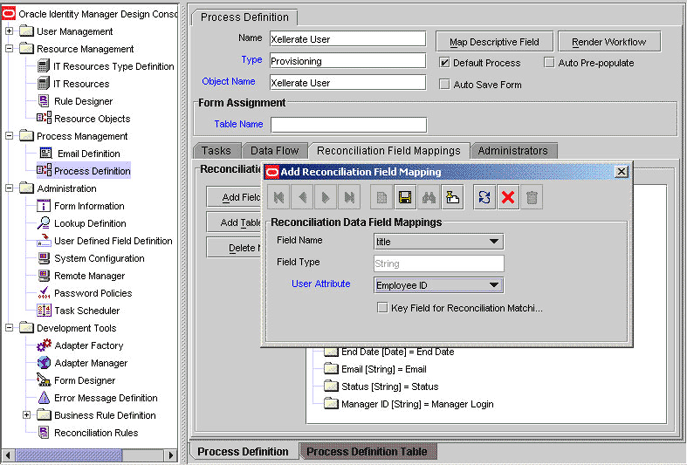Open Adapter Factory in the tree
Image resolution: width=687 pixels, height=465 pixels.
80,346
